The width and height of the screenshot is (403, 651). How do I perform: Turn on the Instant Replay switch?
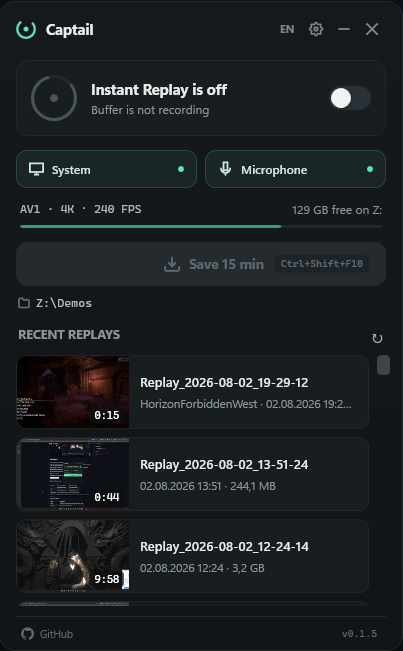click(350, 98)
